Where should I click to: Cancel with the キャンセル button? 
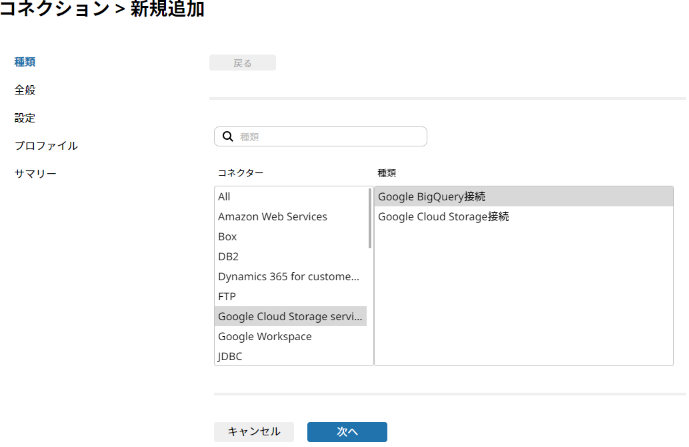pyautogui.click(x=254, y=432)
